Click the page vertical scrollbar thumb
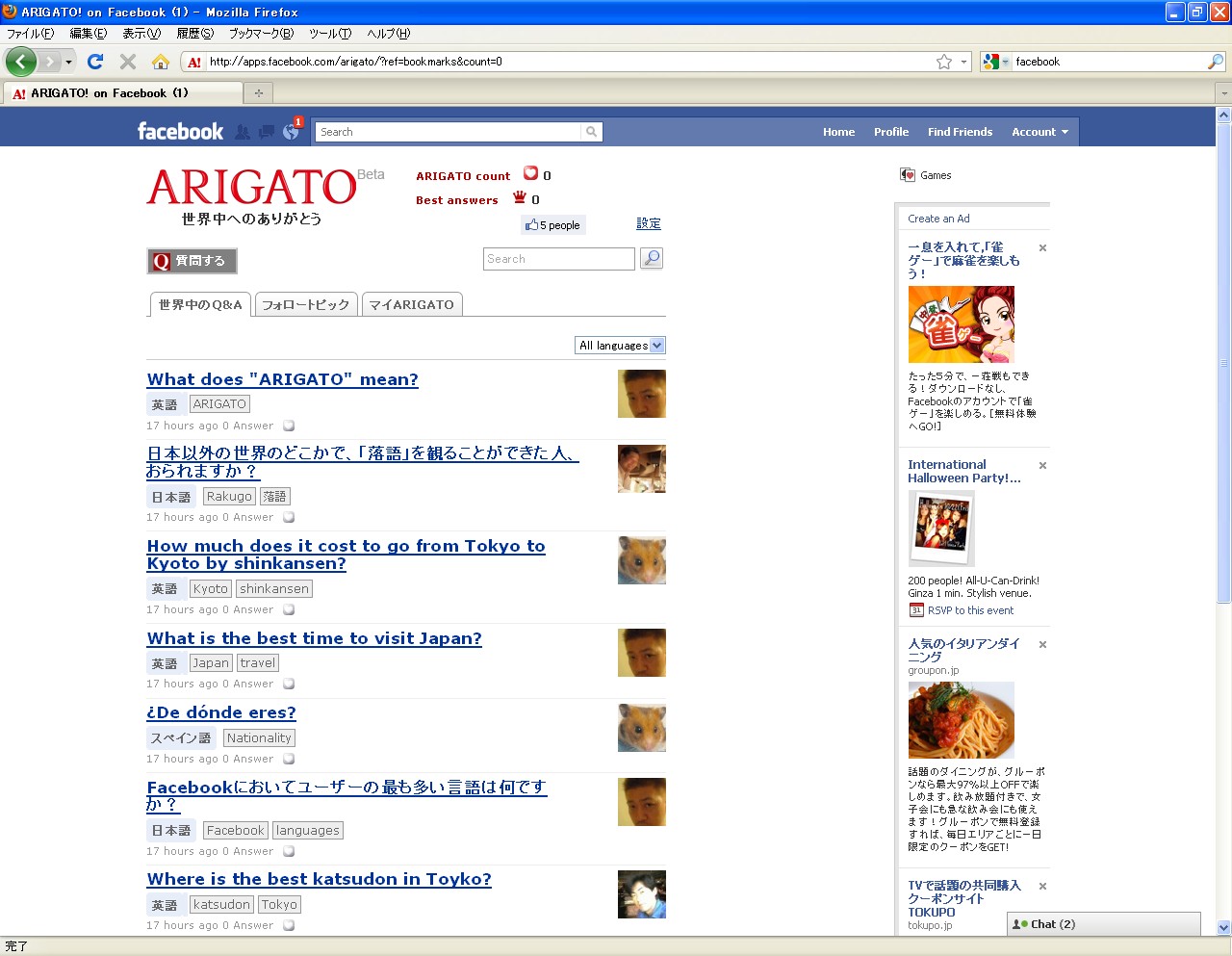Viewport: 1232px width, 956px height. (x=1223, y=363)
